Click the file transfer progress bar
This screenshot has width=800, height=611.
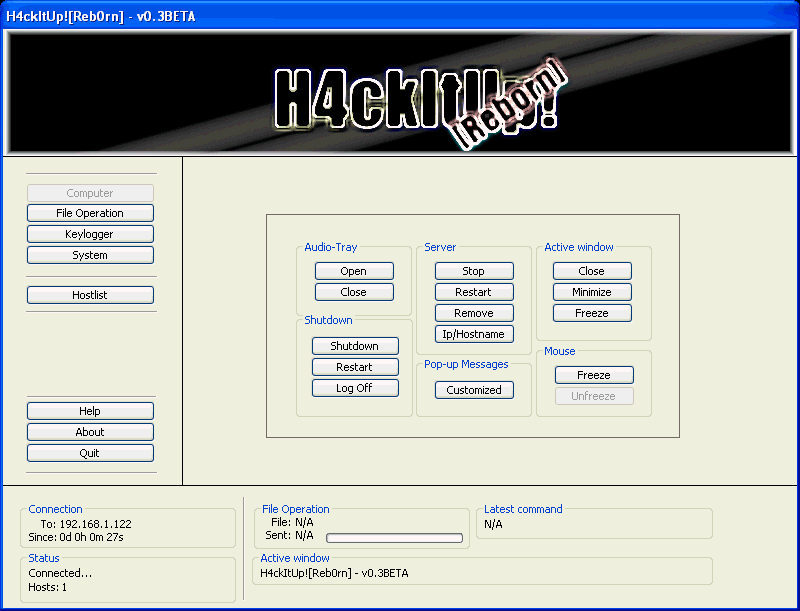coord(393,535)
